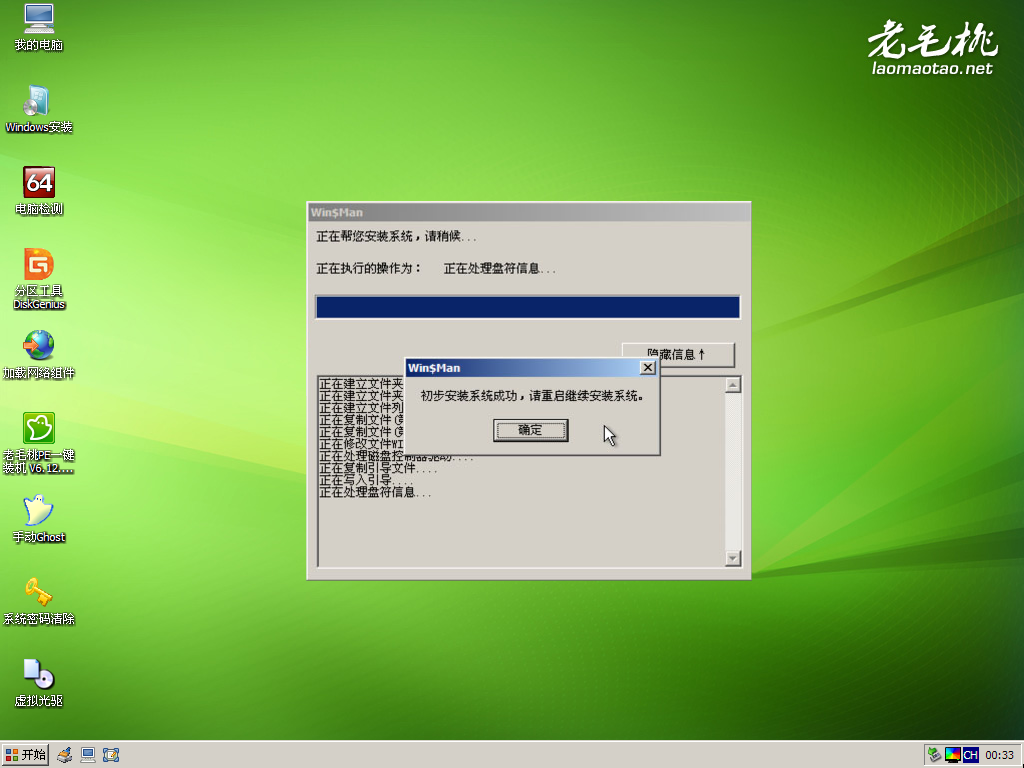Select the log line starting 正在修改文件WI

(362, 444)
